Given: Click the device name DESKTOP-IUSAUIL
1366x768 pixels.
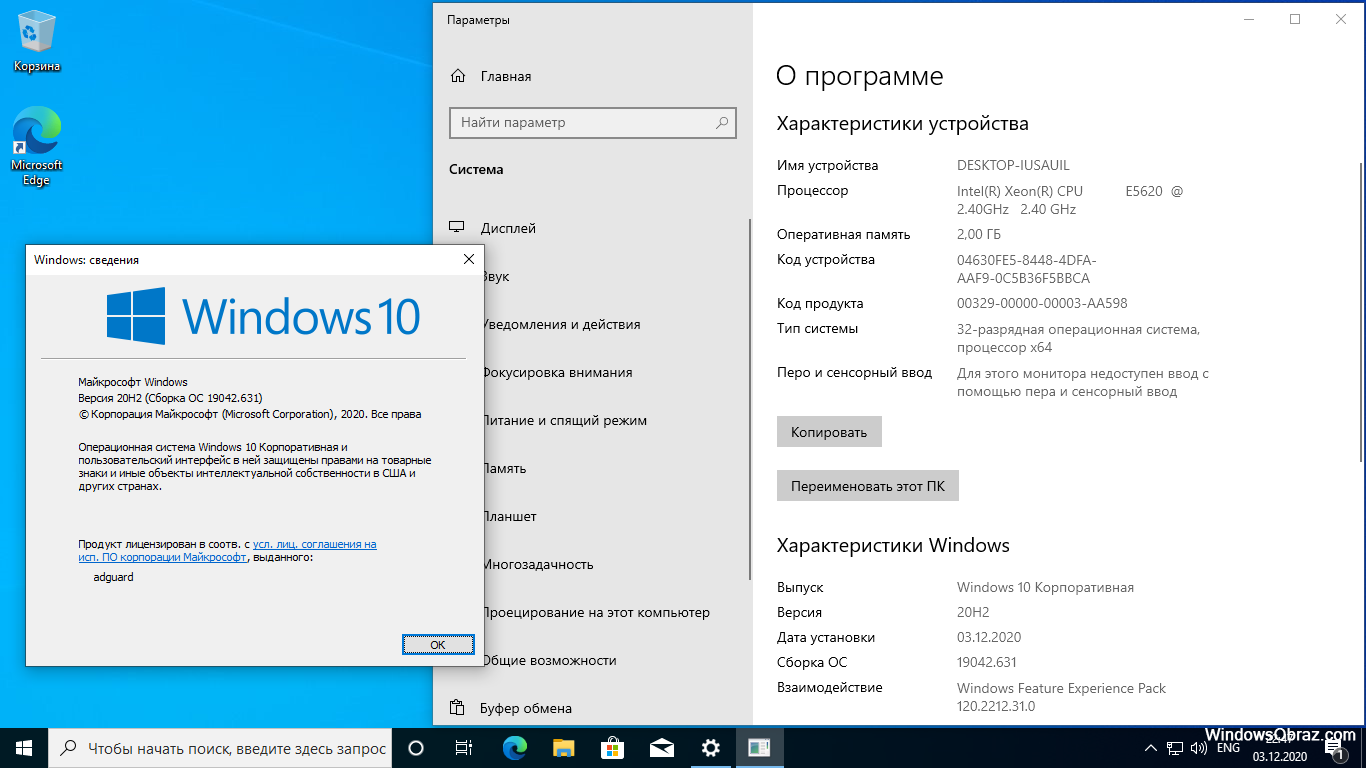Looking at the screenshot, I should [x=1013, y=165].
